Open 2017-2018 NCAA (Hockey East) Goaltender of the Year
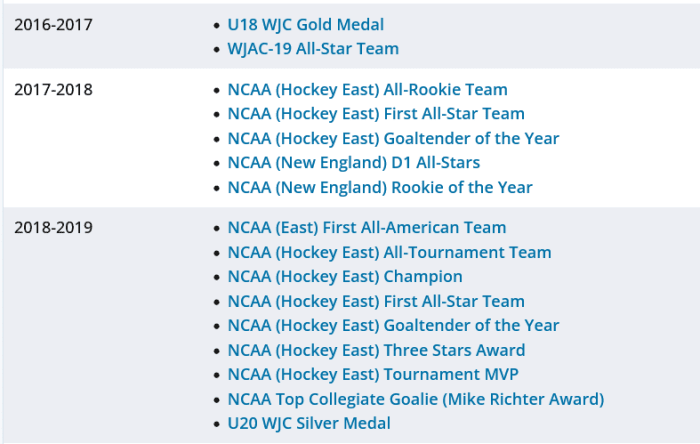The width and height of the screenshot is (700, 444). coord(393,139)
